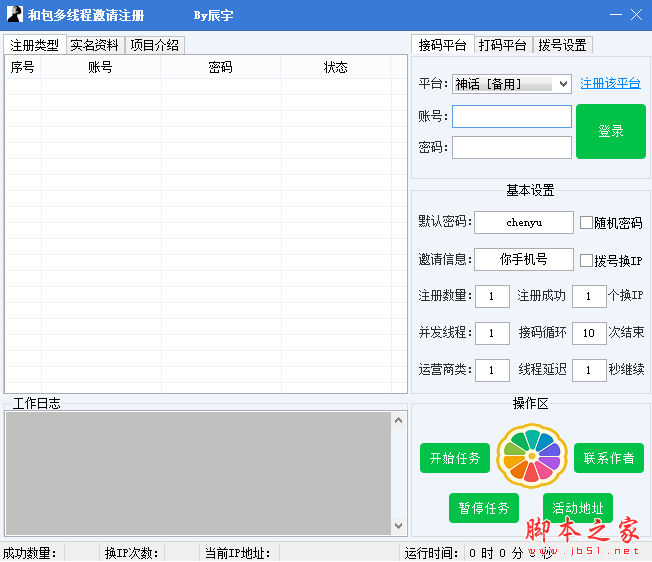
Task: Click the app avatar icon in title bar
Action: 15,15
